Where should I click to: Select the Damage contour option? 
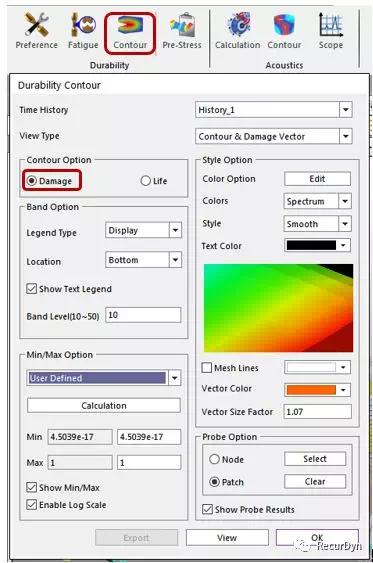tap(32, 181)
